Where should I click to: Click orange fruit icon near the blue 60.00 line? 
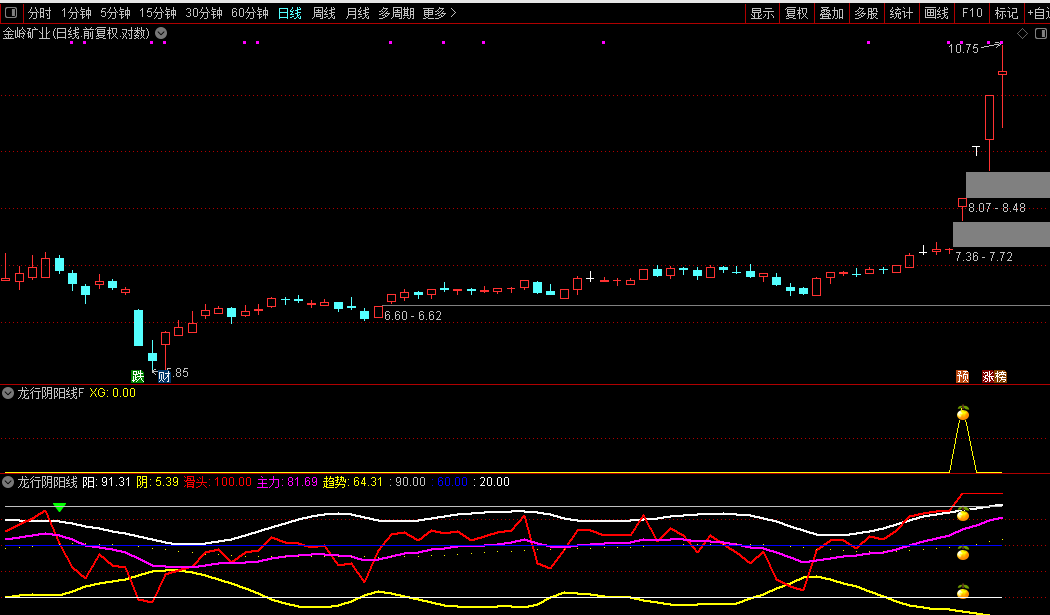point(963,553)
